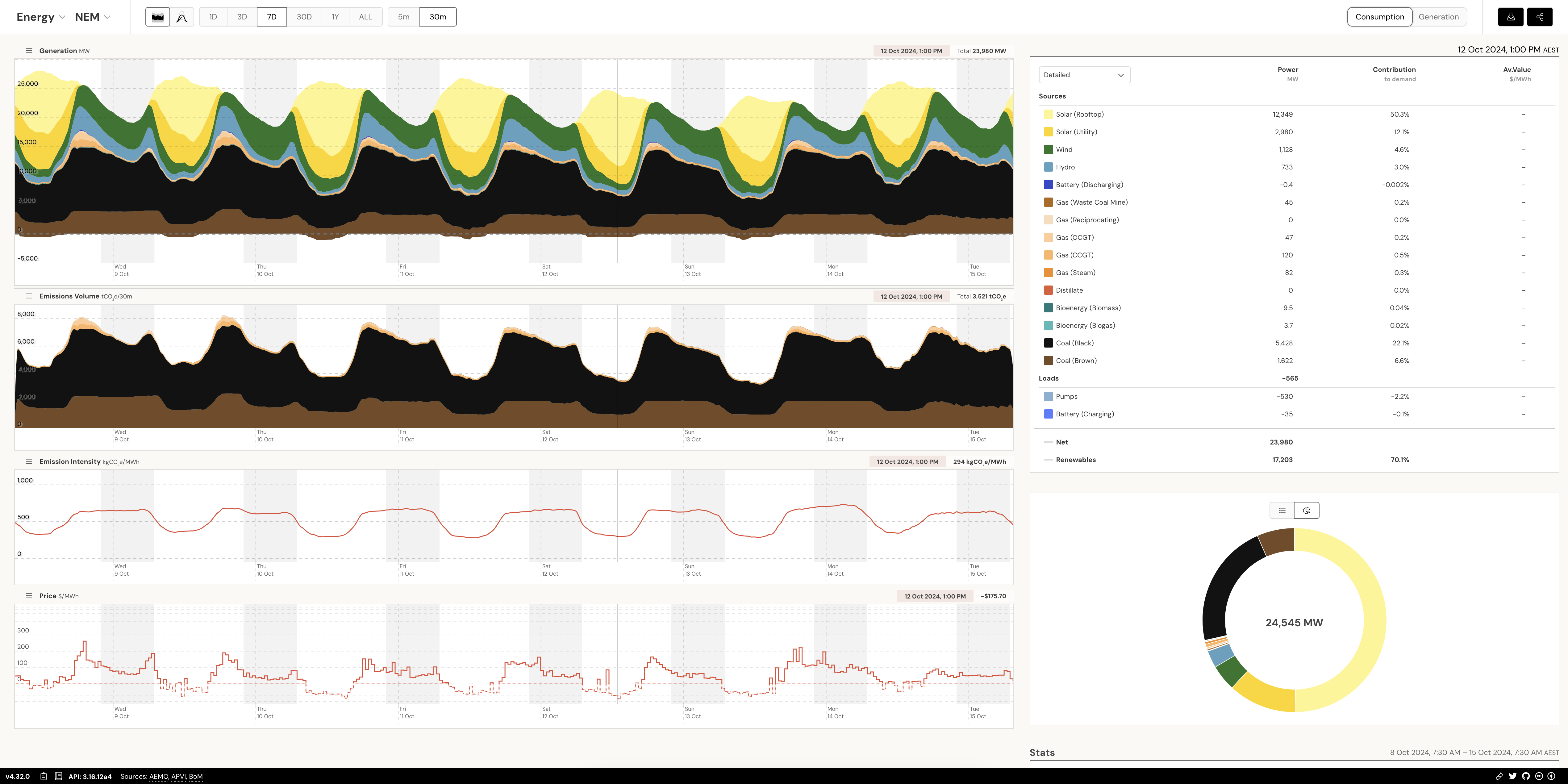
Task: Click the Power MW column header
Action: (x=1287, y=74)
